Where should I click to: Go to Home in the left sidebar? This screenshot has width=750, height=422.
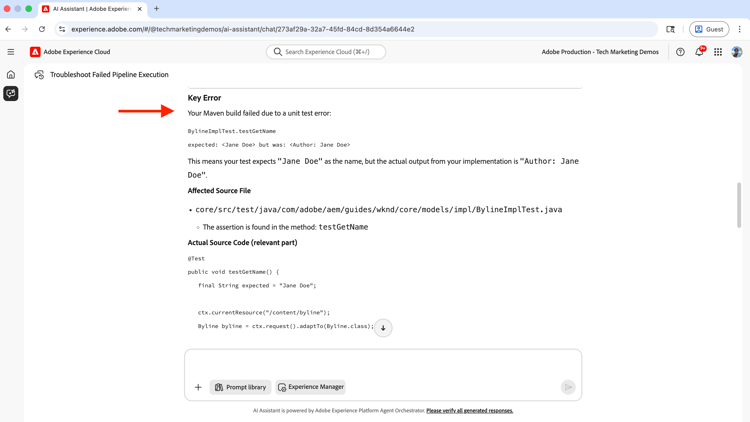click(x=11, y=75)
